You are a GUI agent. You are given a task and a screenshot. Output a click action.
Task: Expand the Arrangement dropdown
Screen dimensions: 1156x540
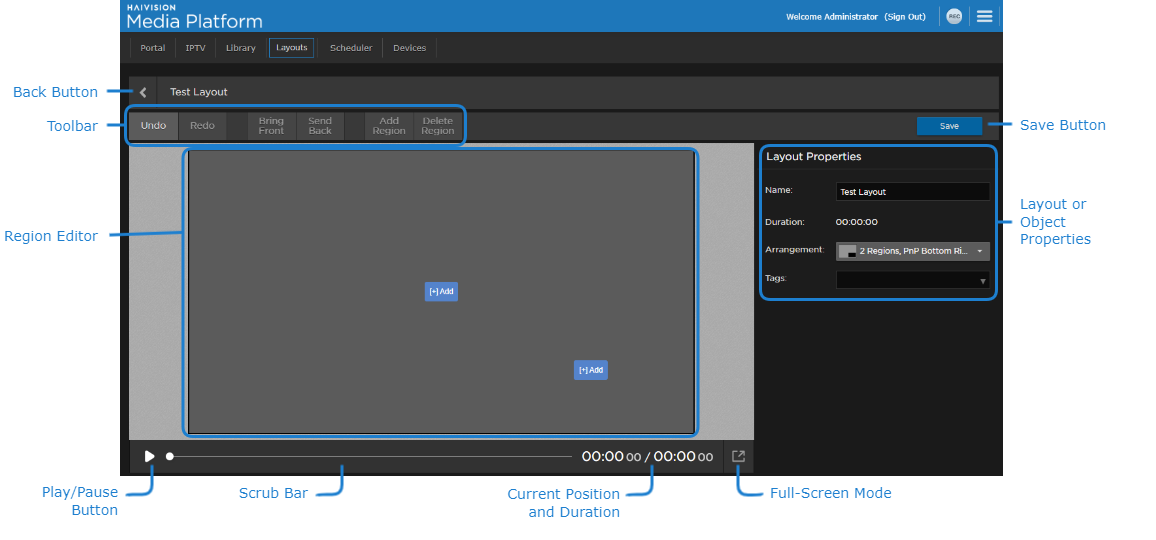click(912, 251)
